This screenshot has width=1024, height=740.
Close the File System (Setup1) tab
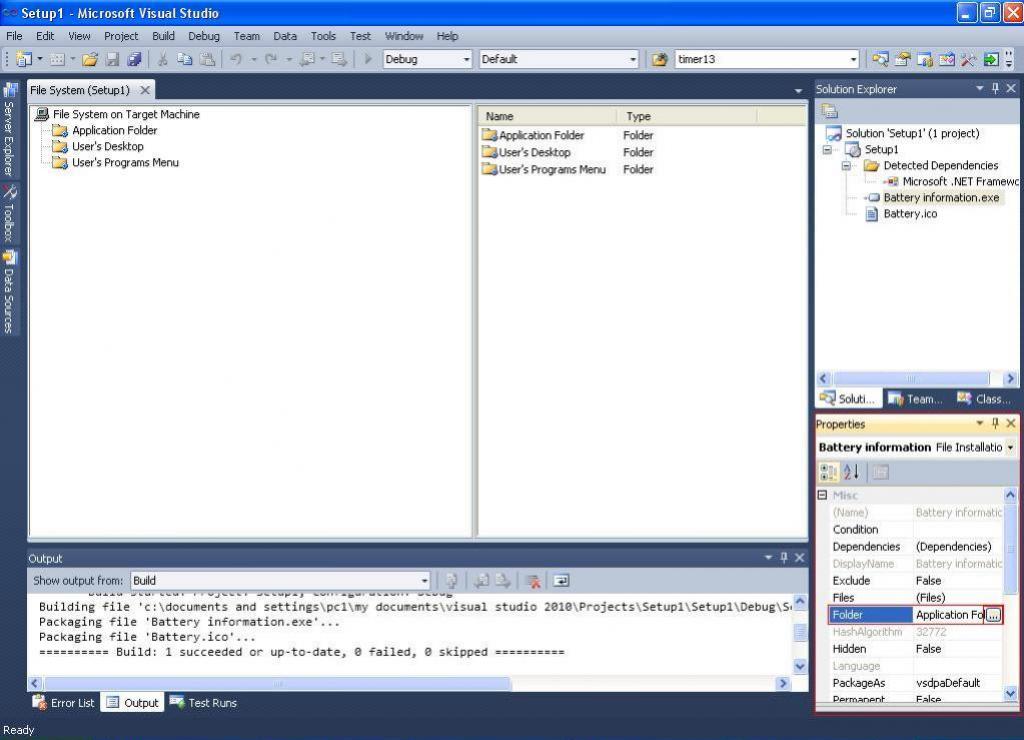click(x=145, y=90)
